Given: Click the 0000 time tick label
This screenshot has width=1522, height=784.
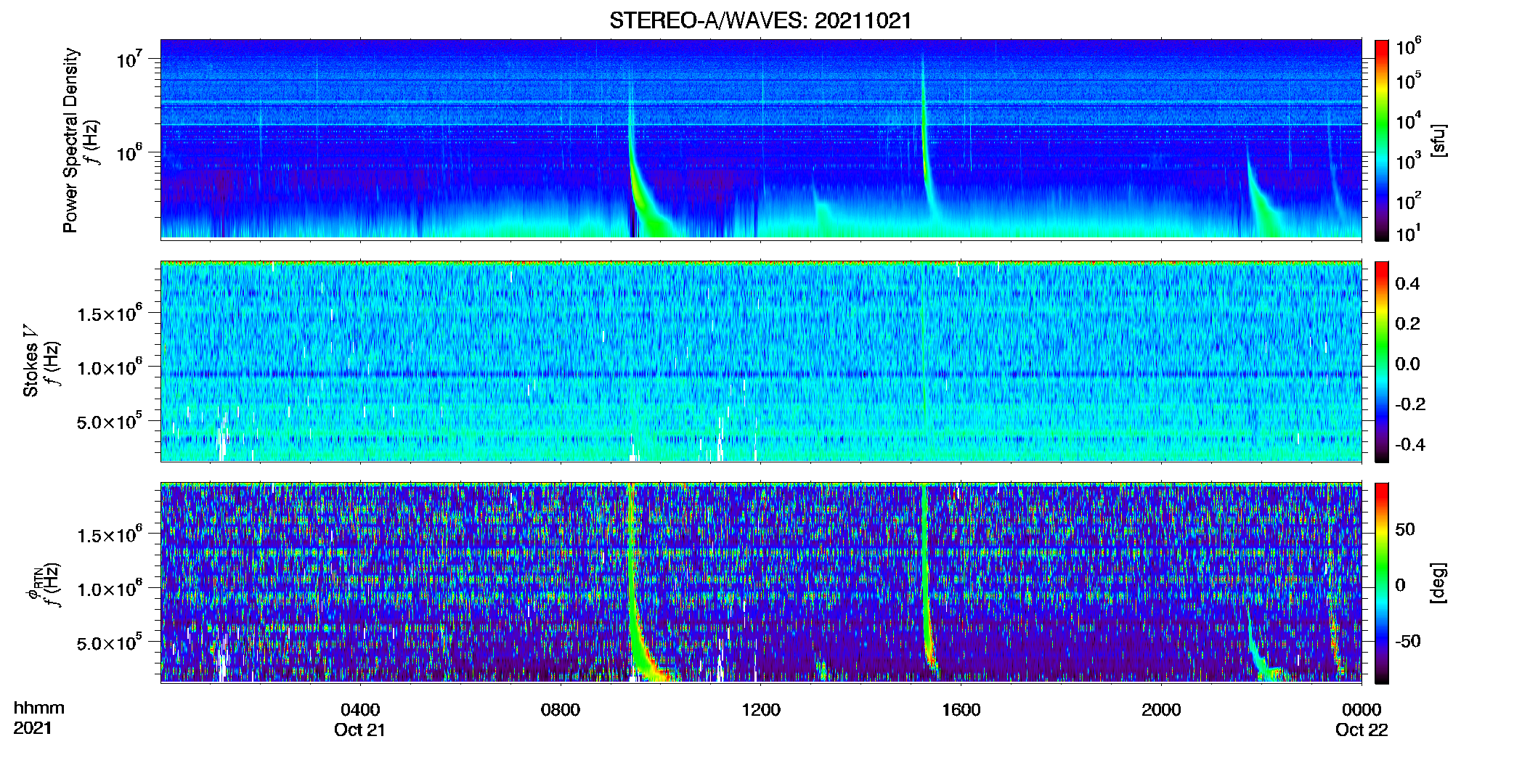Looking at the screenshot, I should coord(1362,709).
